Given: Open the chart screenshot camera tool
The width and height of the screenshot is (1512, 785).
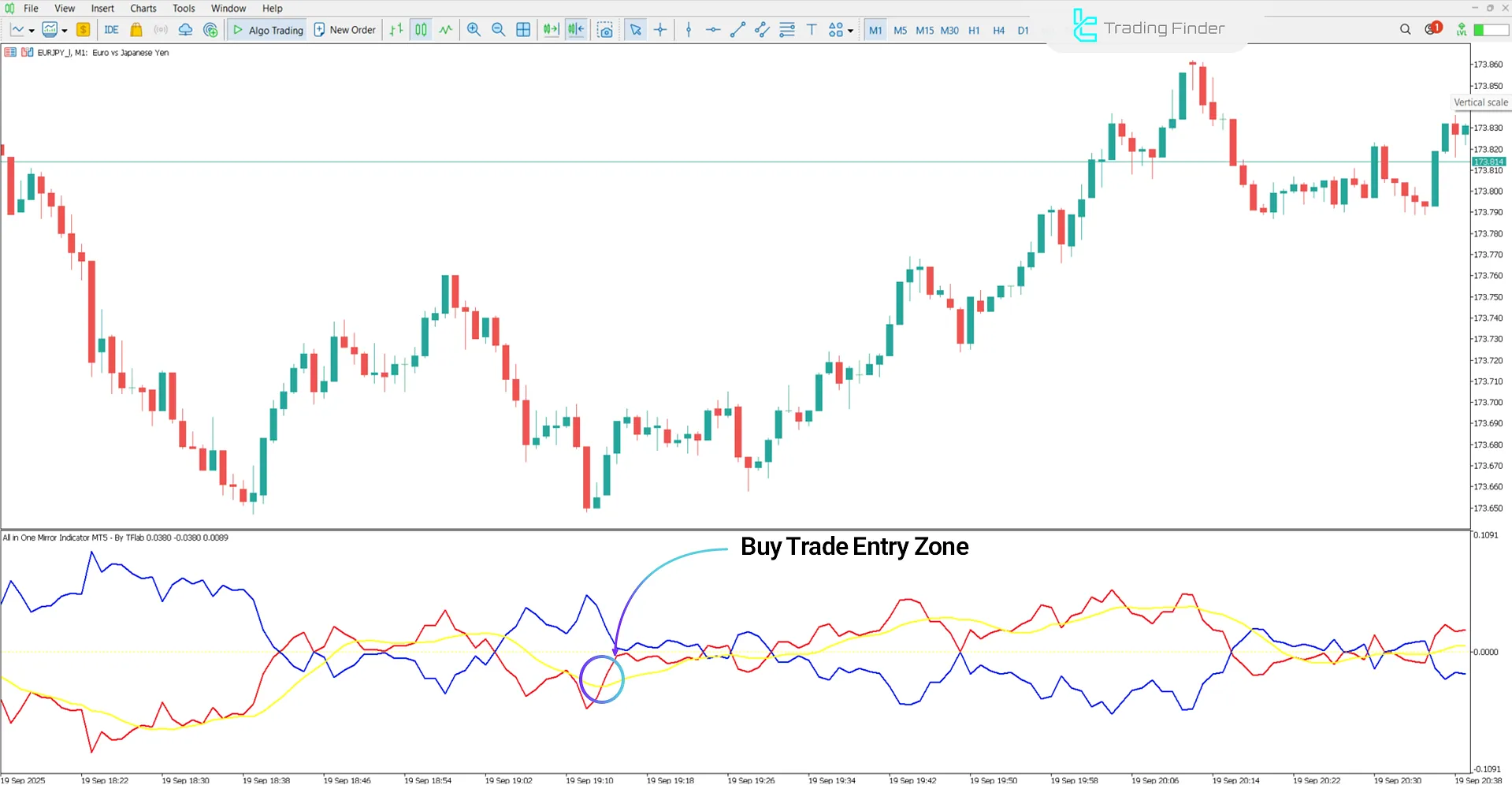Looking at the screenshot, I should [605, 30].
